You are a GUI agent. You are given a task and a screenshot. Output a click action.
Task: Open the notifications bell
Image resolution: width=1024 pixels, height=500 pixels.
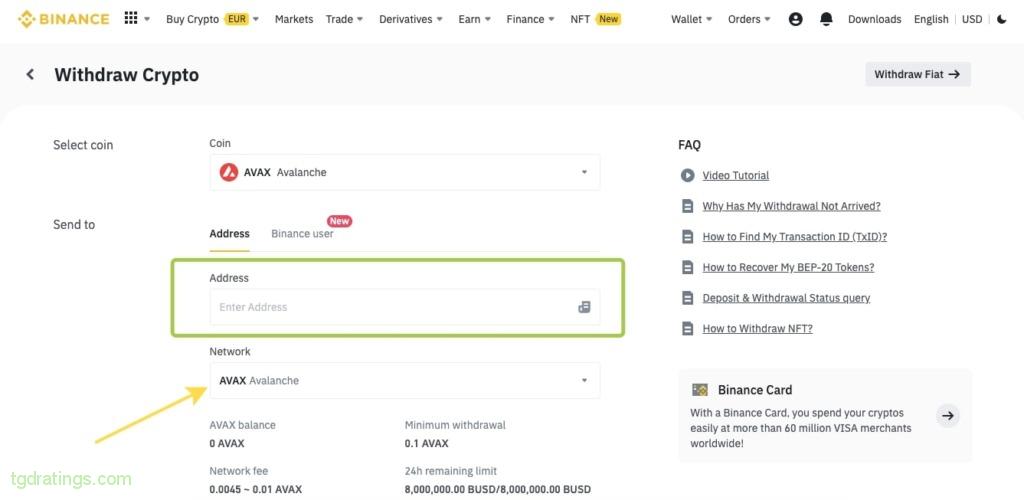pyautogui.click(x=826, y=20)
